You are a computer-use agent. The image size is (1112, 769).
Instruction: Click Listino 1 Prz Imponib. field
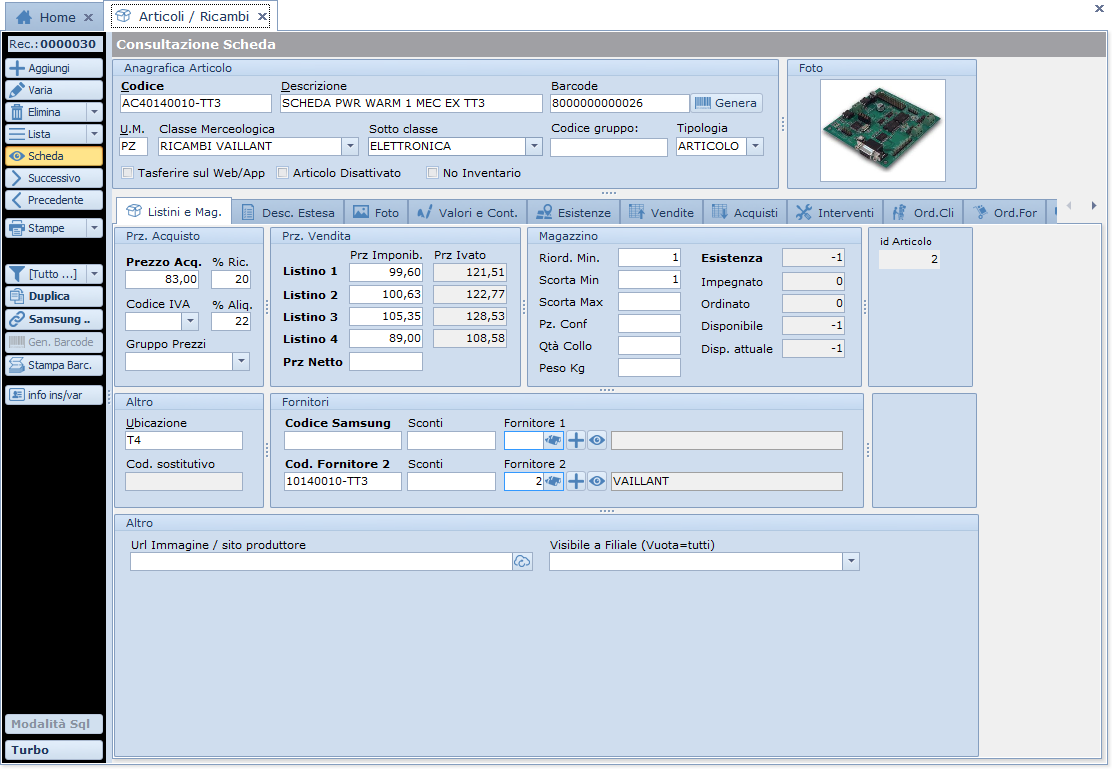(x=386, y=272)
